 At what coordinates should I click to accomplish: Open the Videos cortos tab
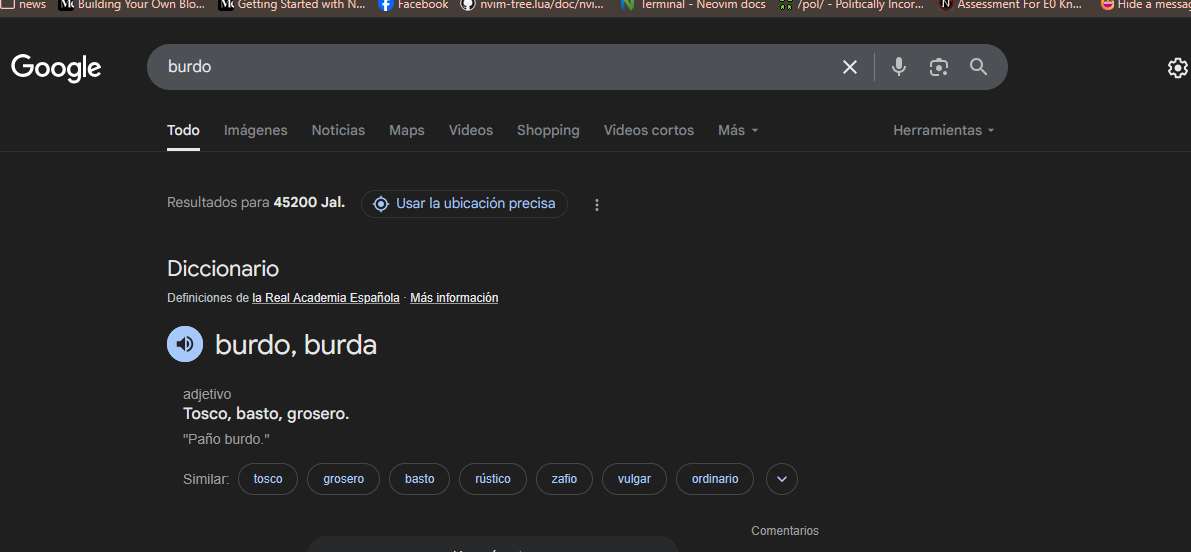[649, 130]
